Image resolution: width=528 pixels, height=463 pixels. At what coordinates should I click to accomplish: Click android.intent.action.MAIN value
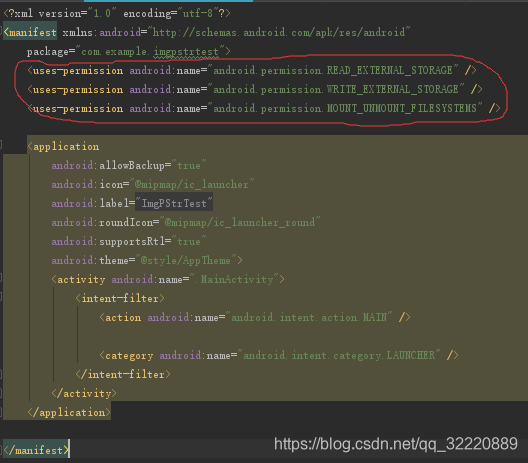[x=309, y=317]
